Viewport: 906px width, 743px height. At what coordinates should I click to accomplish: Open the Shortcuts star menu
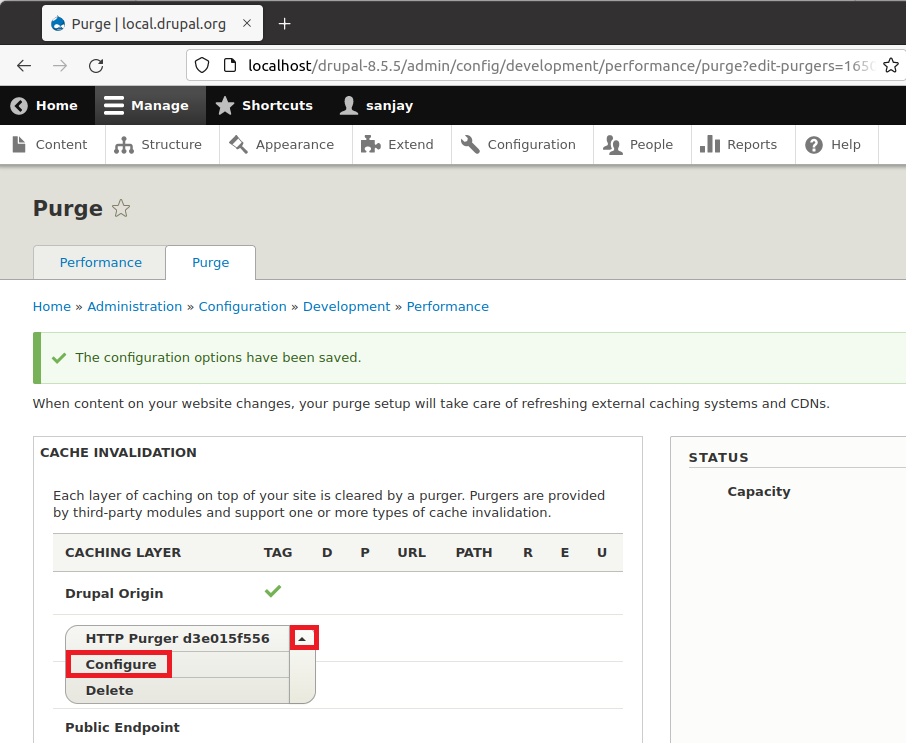[x=265, y=105]
